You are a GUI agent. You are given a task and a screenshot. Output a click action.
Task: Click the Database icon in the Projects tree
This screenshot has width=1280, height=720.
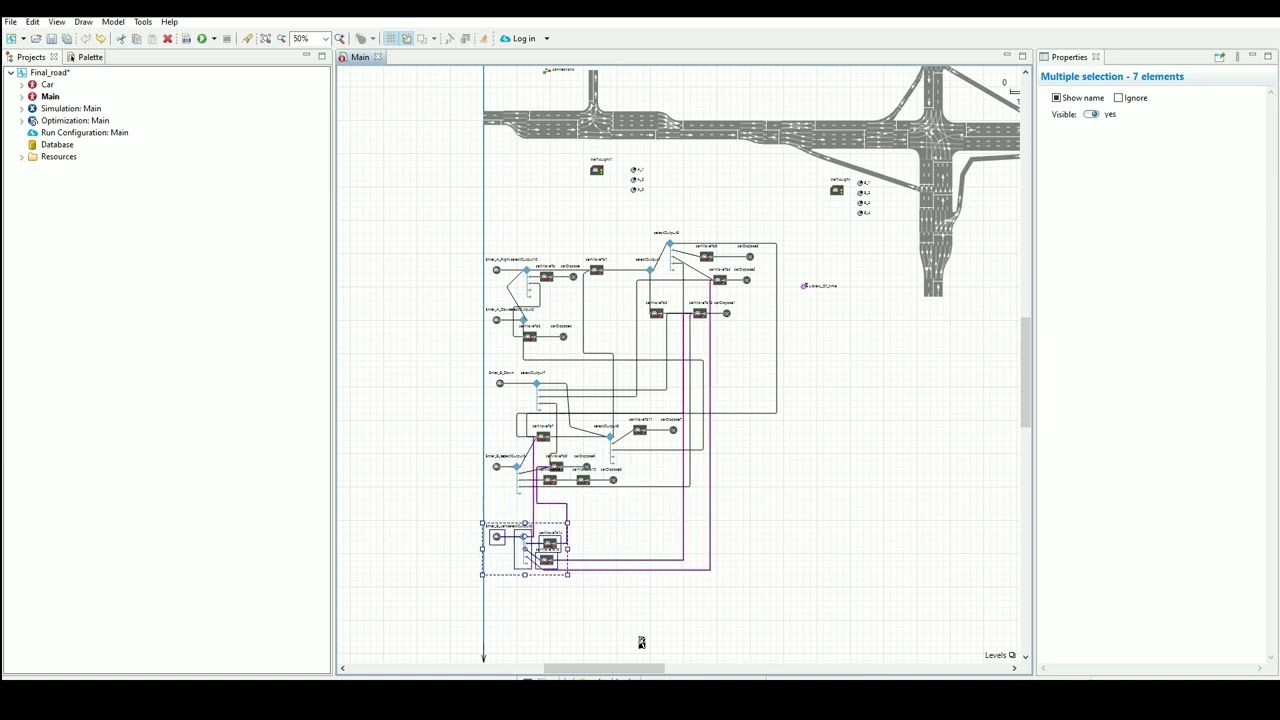(32, 145)
